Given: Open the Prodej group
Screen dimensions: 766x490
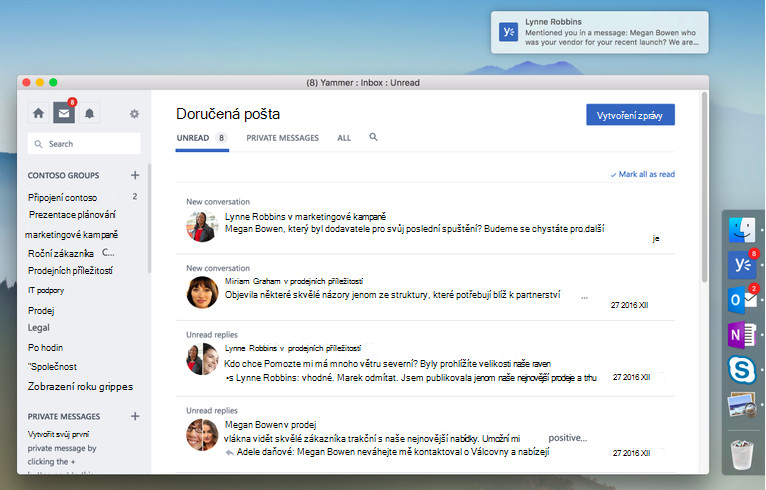Looking at the screenshot, I should click(x=41, y=311).
